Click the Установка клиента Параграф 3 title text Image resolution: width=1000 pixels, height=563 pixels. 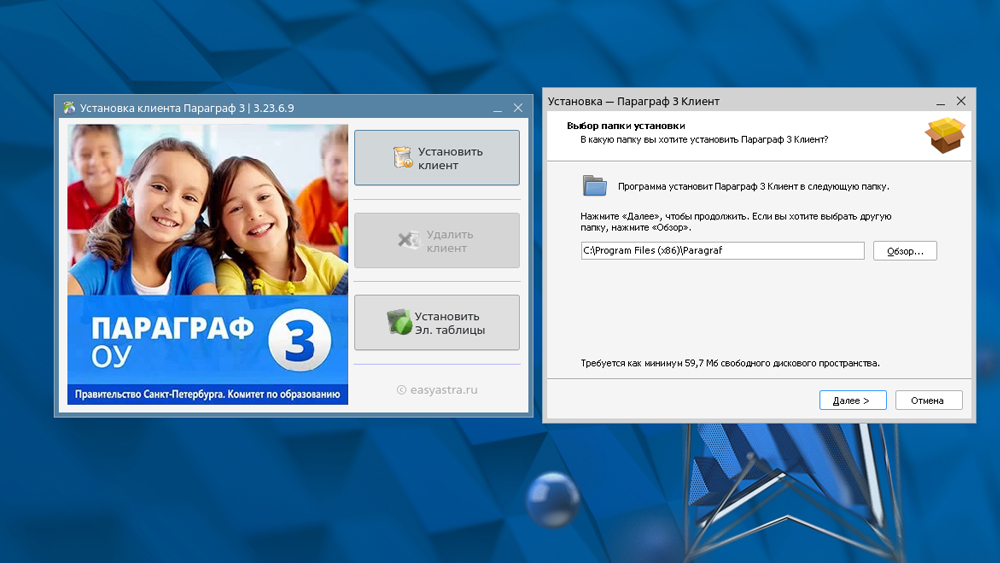point(187,108)
